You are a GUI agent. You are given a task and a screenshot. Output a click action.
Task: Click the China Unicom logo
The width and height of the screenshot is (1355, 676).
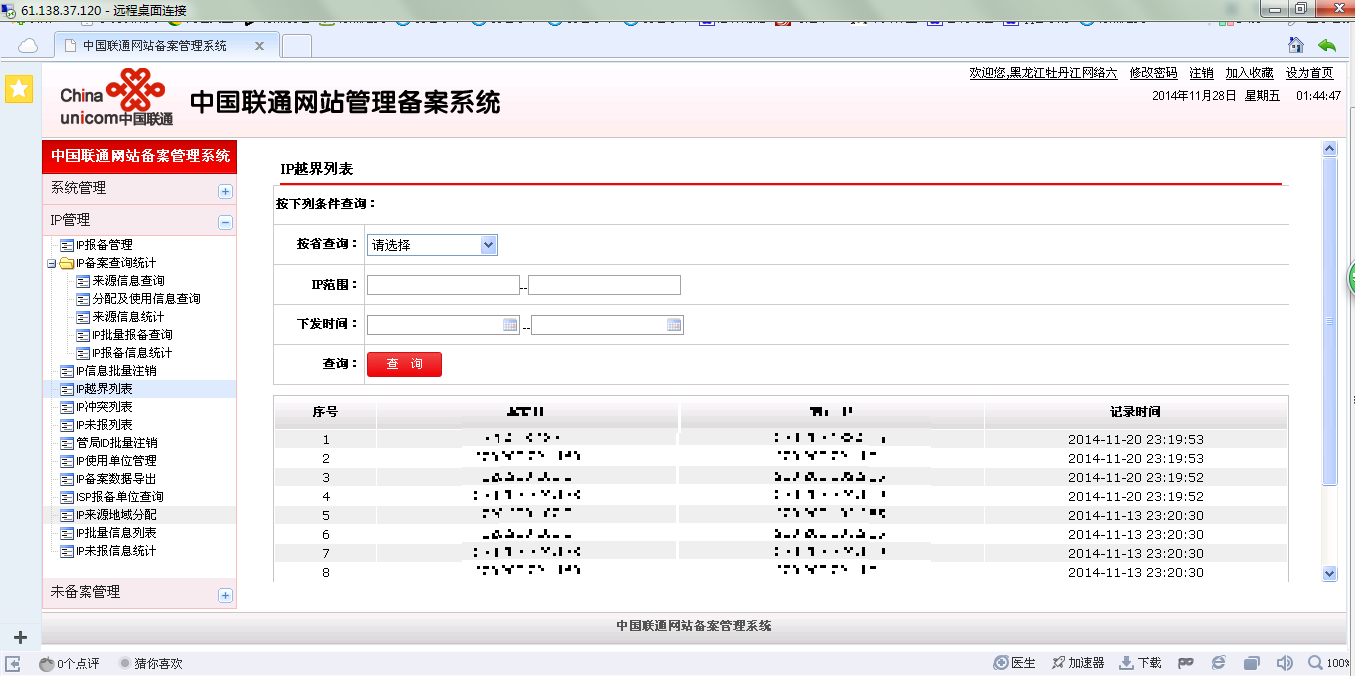pos(116,97)
